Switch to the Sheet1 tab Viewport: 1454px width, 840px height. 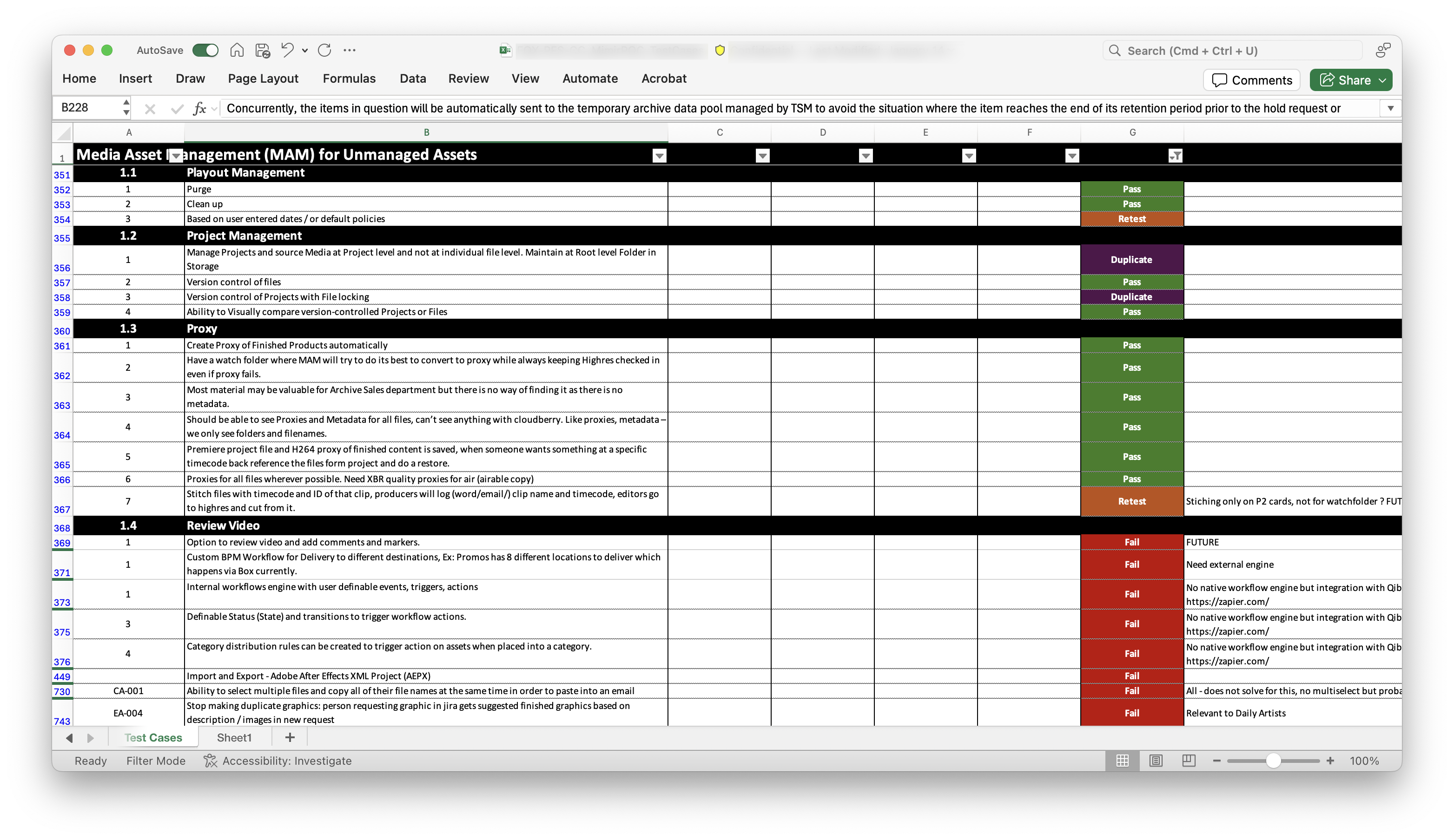[x=234, y=738]
